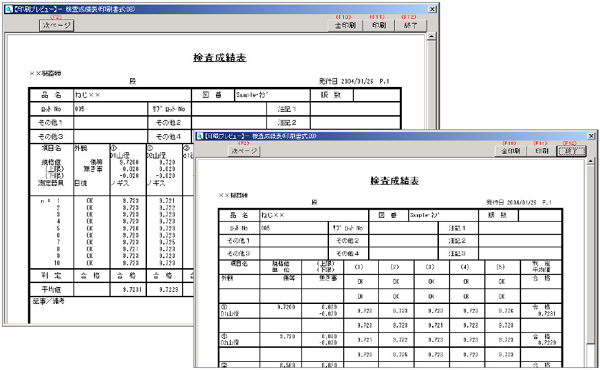Click 項目名 header in back window
This screenshot has width=600, height=370.
pos(51,148)
